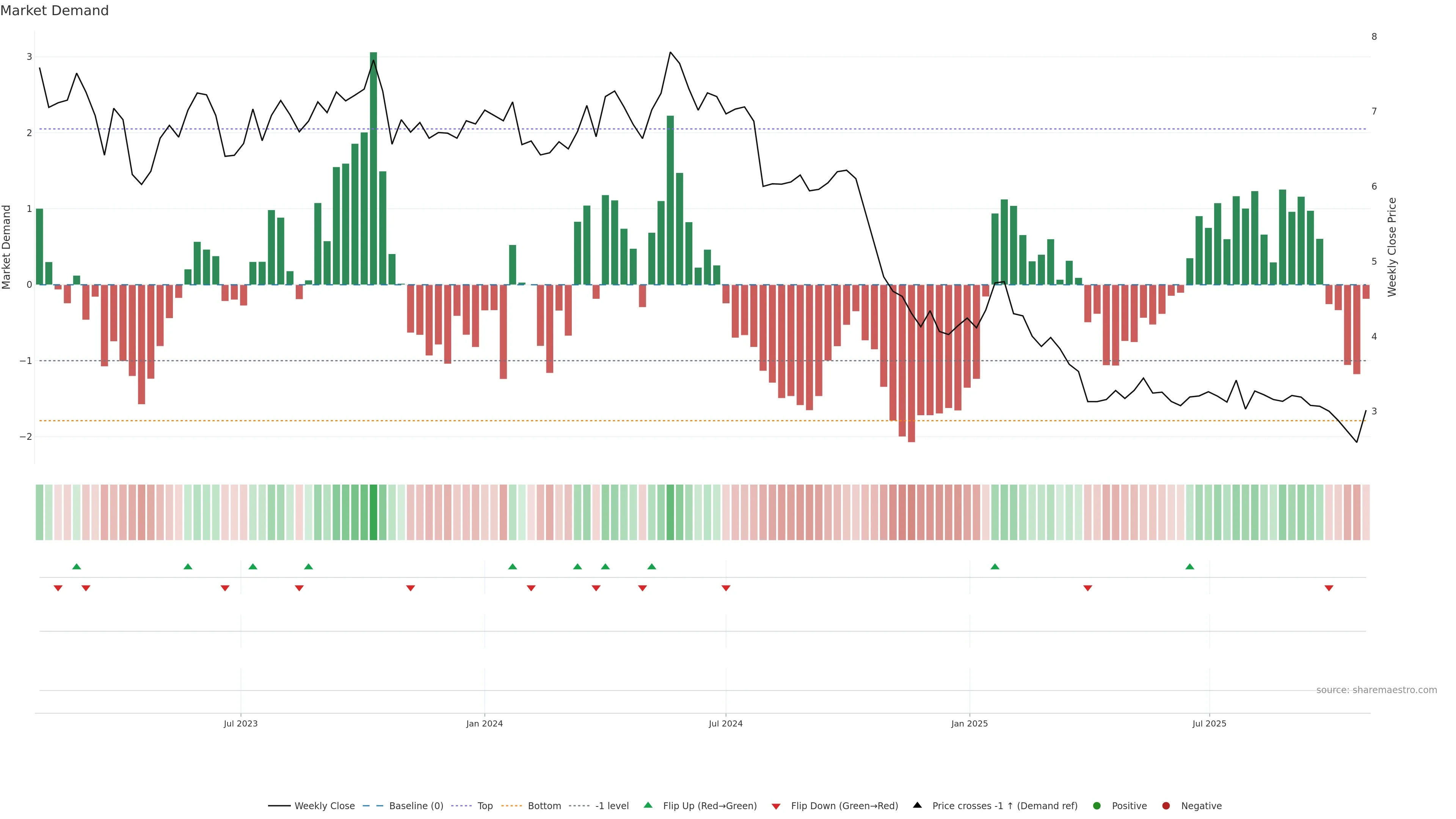
Task: Click the Jul 2025 x-axis label
Action: point(1209,723)
